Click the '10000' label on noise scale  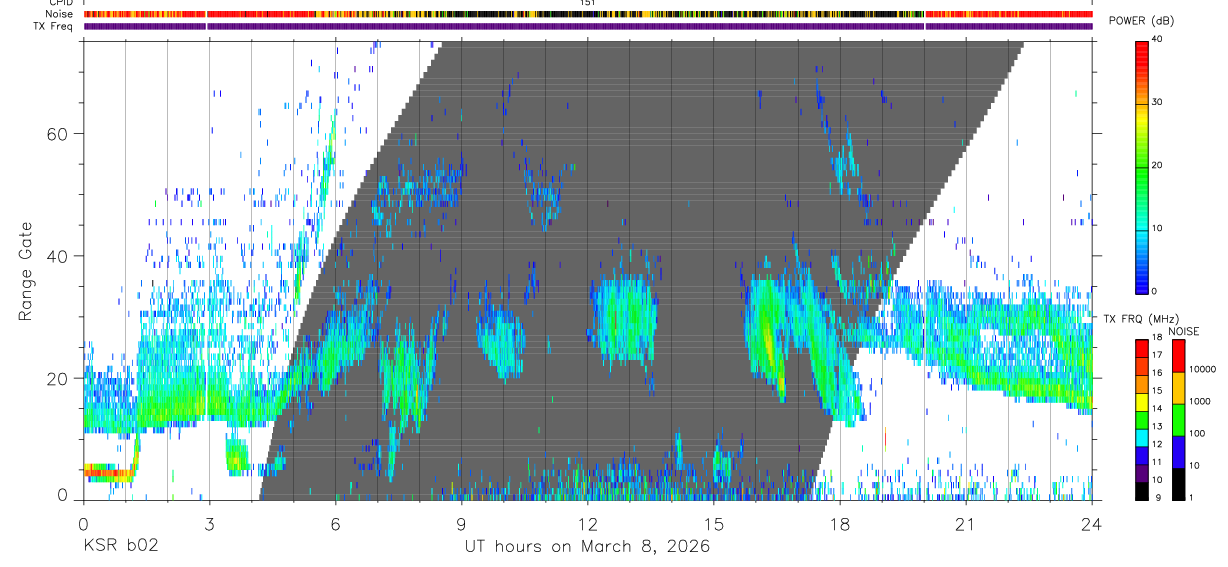1202,370
